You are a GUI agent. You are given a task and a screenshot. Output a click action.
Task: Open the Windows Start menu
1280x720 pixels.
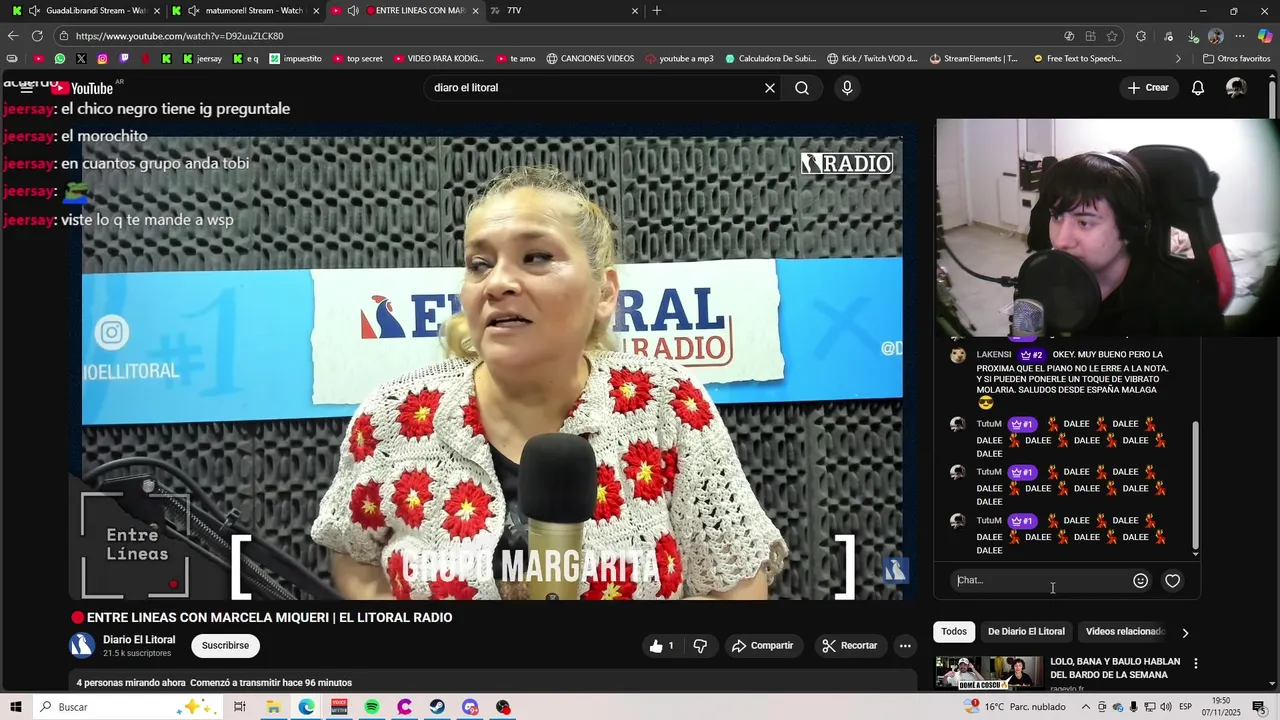[x=15, y=707]
